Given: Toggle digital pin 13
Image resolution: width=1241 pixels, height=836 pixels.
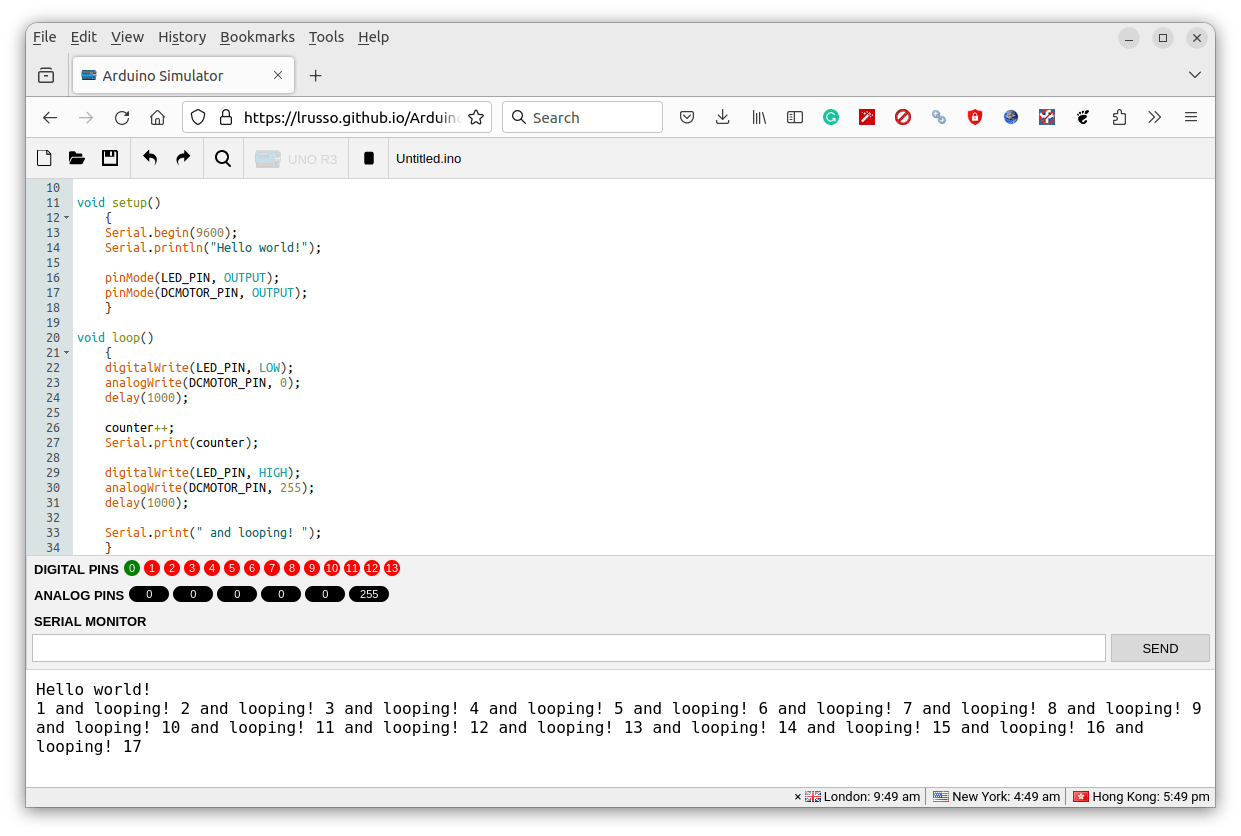Looking at the screenshot, I should coord(391,568).
